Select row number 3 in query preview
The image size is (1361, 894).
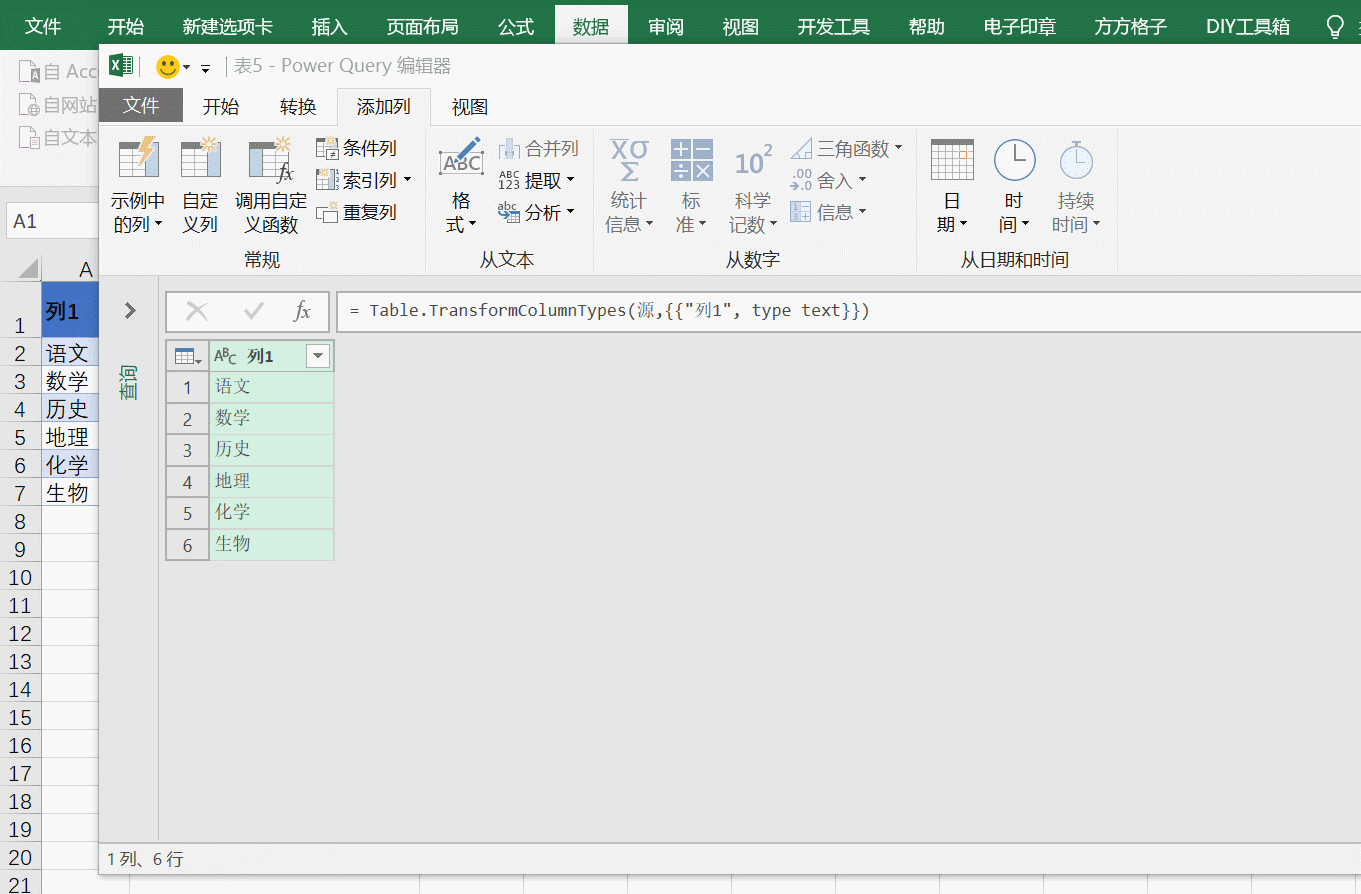tap(187, 450)
